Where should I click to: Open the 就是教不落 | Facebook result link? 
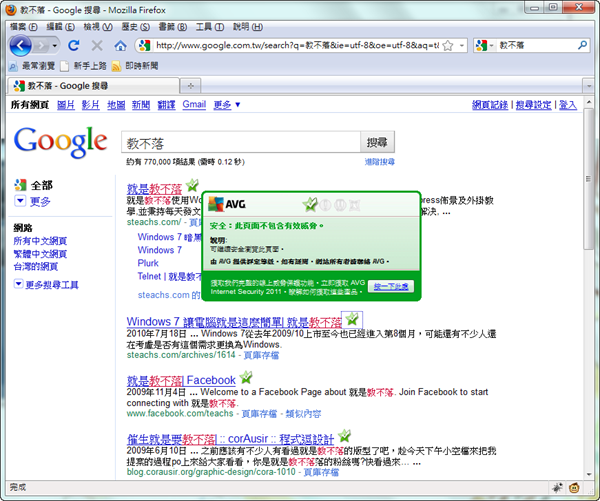[x=181, y=380]
